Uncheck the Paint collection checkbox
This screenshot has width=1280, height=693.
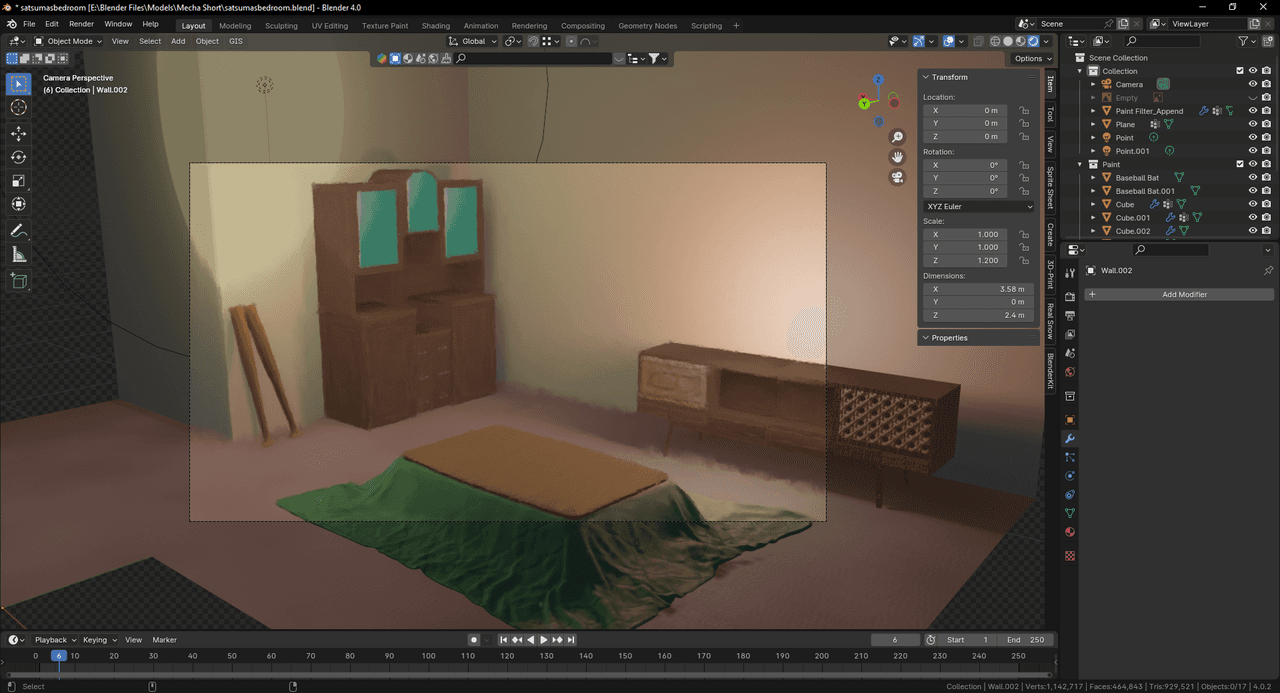pos(1240,164)
